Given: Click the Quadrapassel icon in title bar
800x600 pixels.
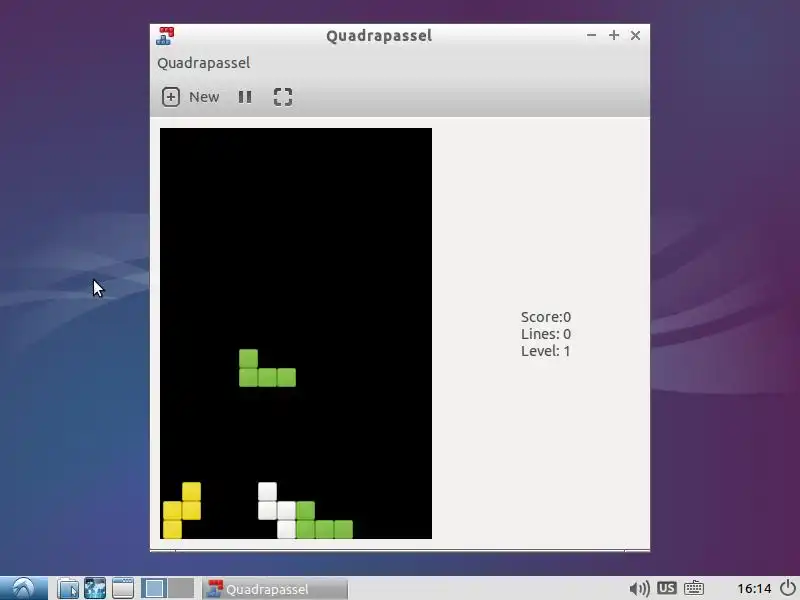Looking at the screenshot, I should click(165, 36).
